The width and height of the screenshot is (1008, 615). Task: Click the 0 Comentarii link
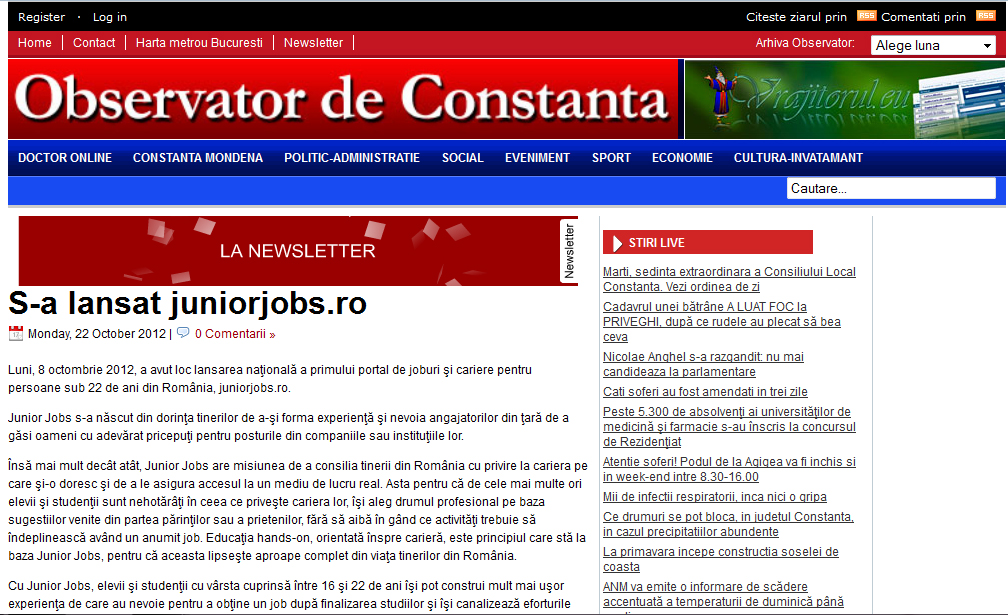click(x=235, y=334)
